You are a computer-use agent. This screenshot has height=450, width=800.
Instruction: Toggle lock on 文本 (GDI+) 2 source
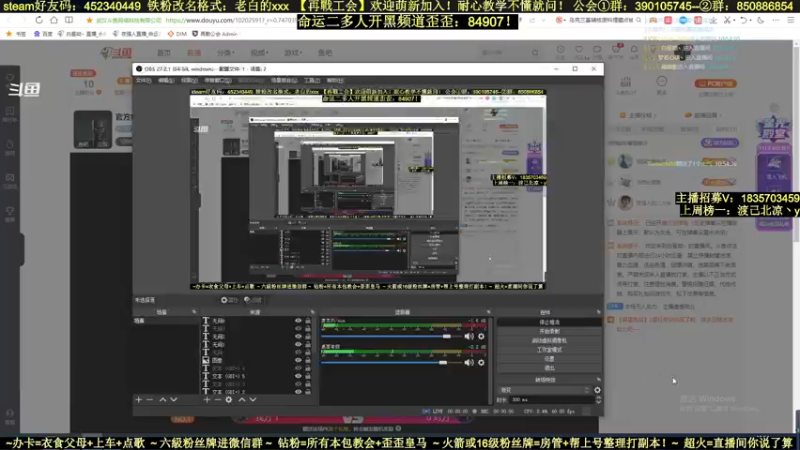tap(308, 391)
